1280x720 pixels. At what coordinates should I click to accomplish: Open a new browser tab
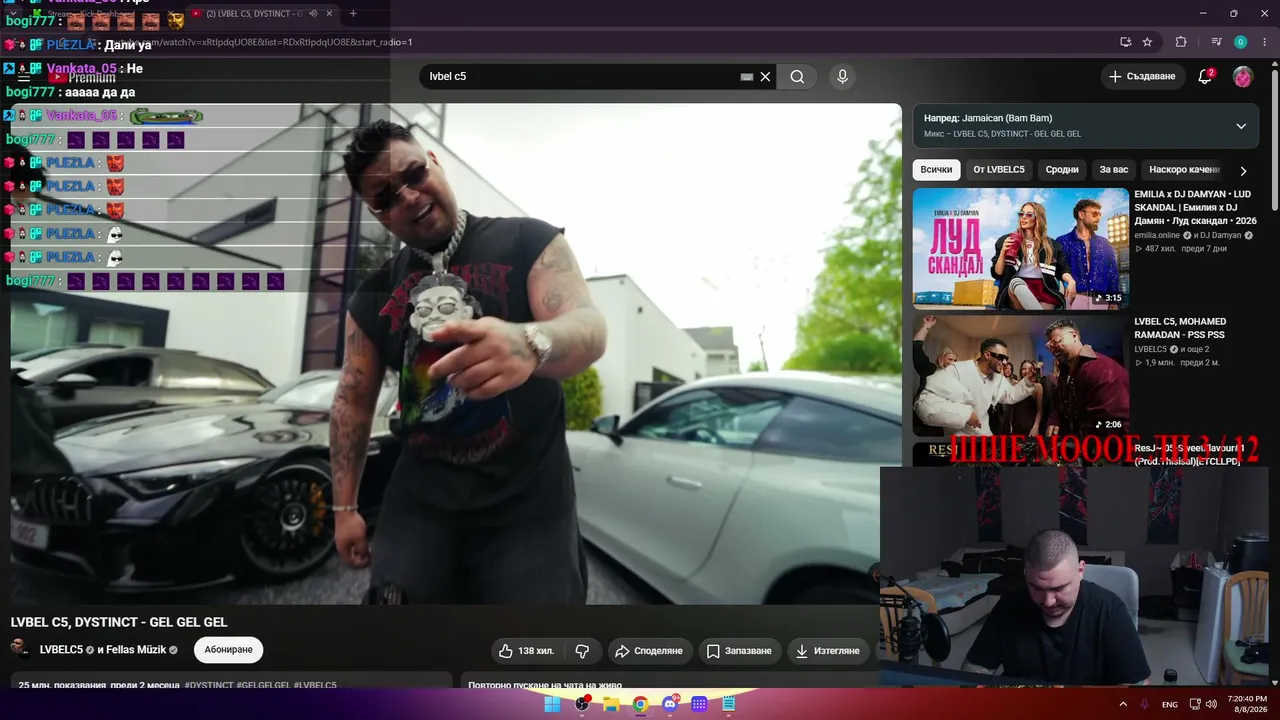coord(353,14)
